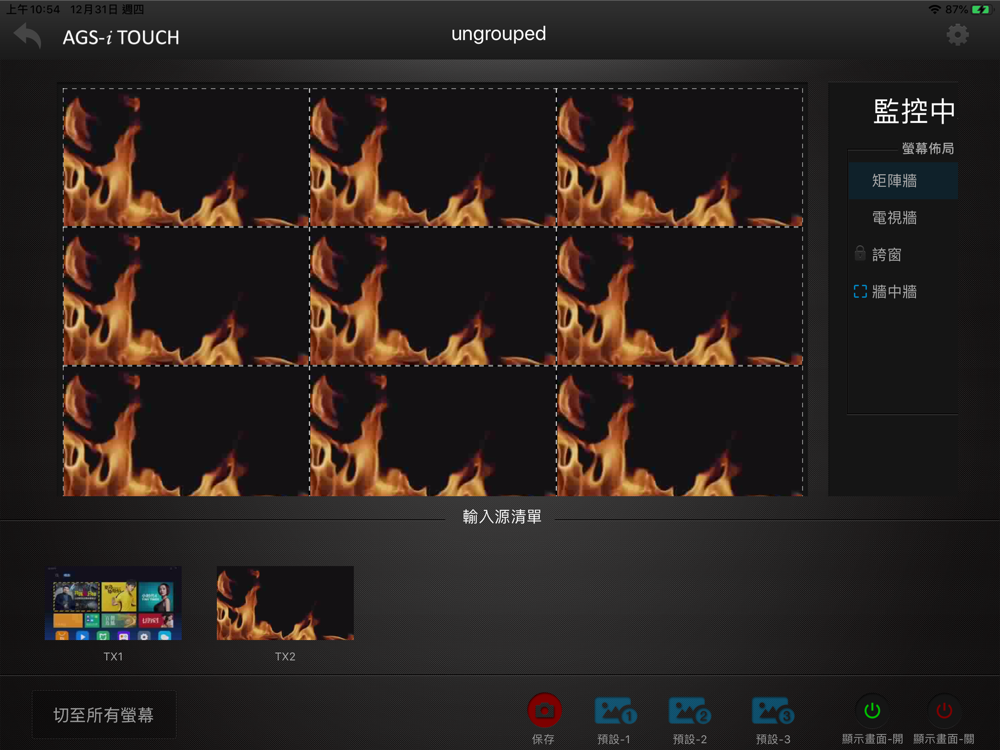This screenshot has width=1000, height=750.
Task: Click the 預設-2 label
Action: (689, 739)
